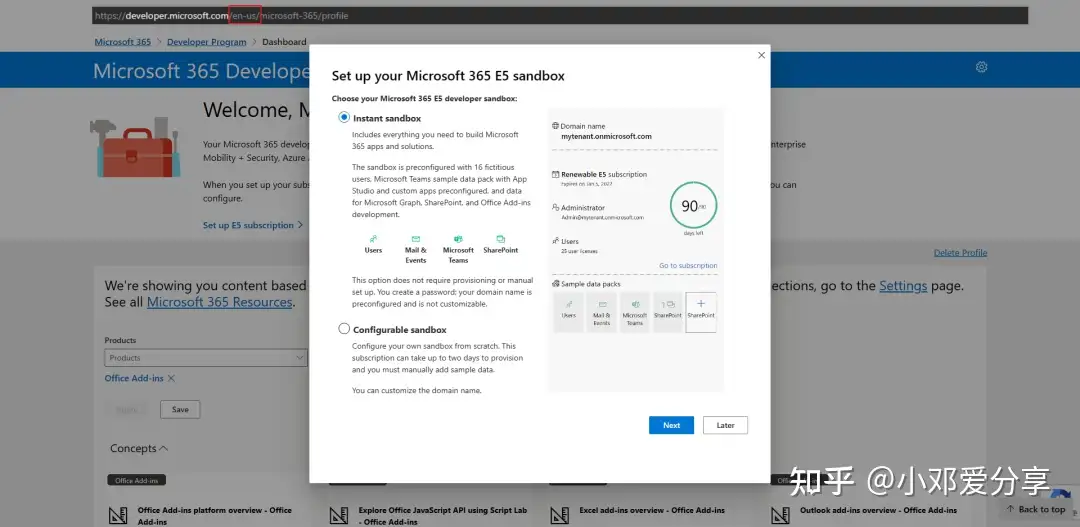
Task: Click the Microsoft Teams icon under Instant sandbox
Action: pos(458,238)
